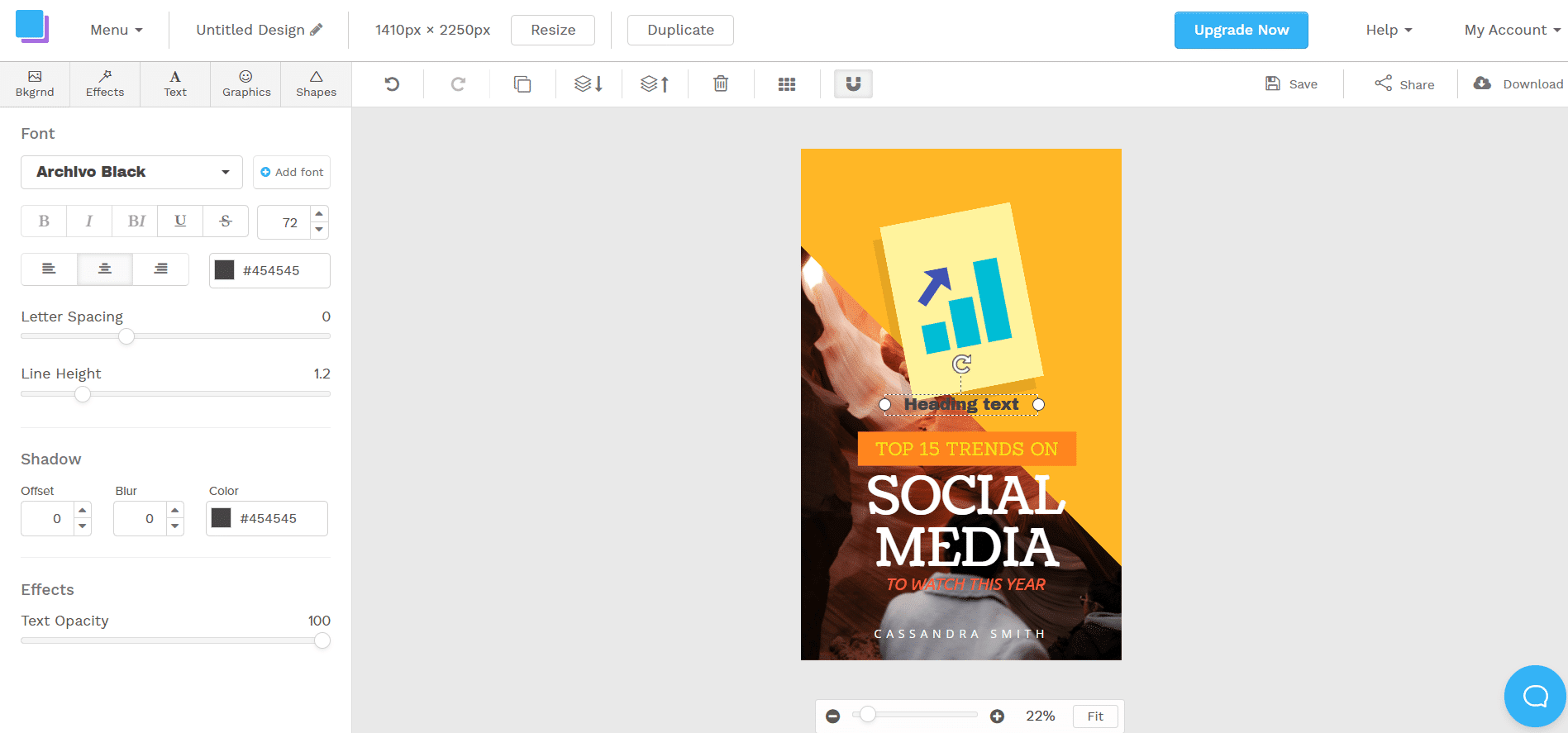Enable underline text style
The height and width of the screenshot is (733, 1568).
(180, 221)
